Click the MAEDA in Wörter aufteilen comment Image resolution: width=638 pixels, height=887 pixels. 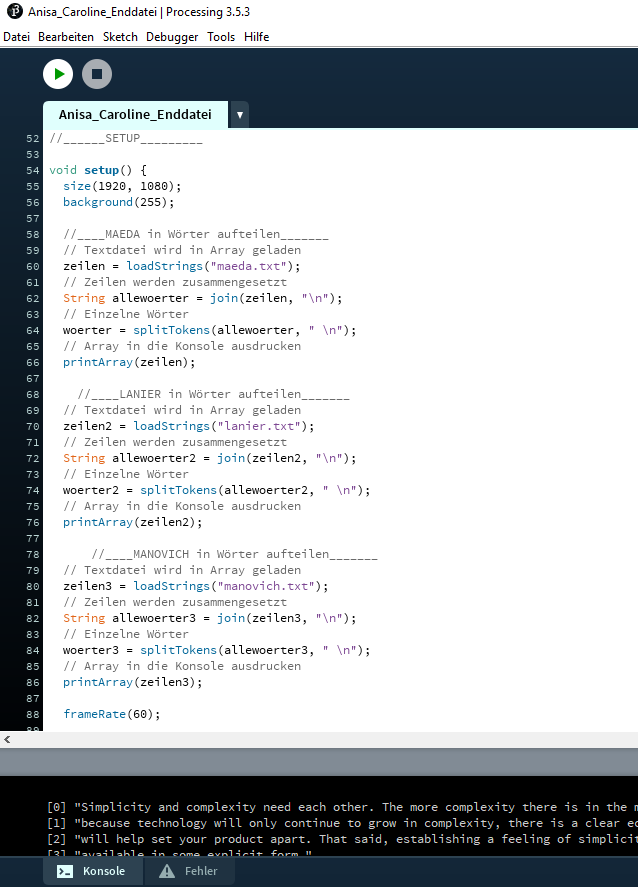pos(196,234)
